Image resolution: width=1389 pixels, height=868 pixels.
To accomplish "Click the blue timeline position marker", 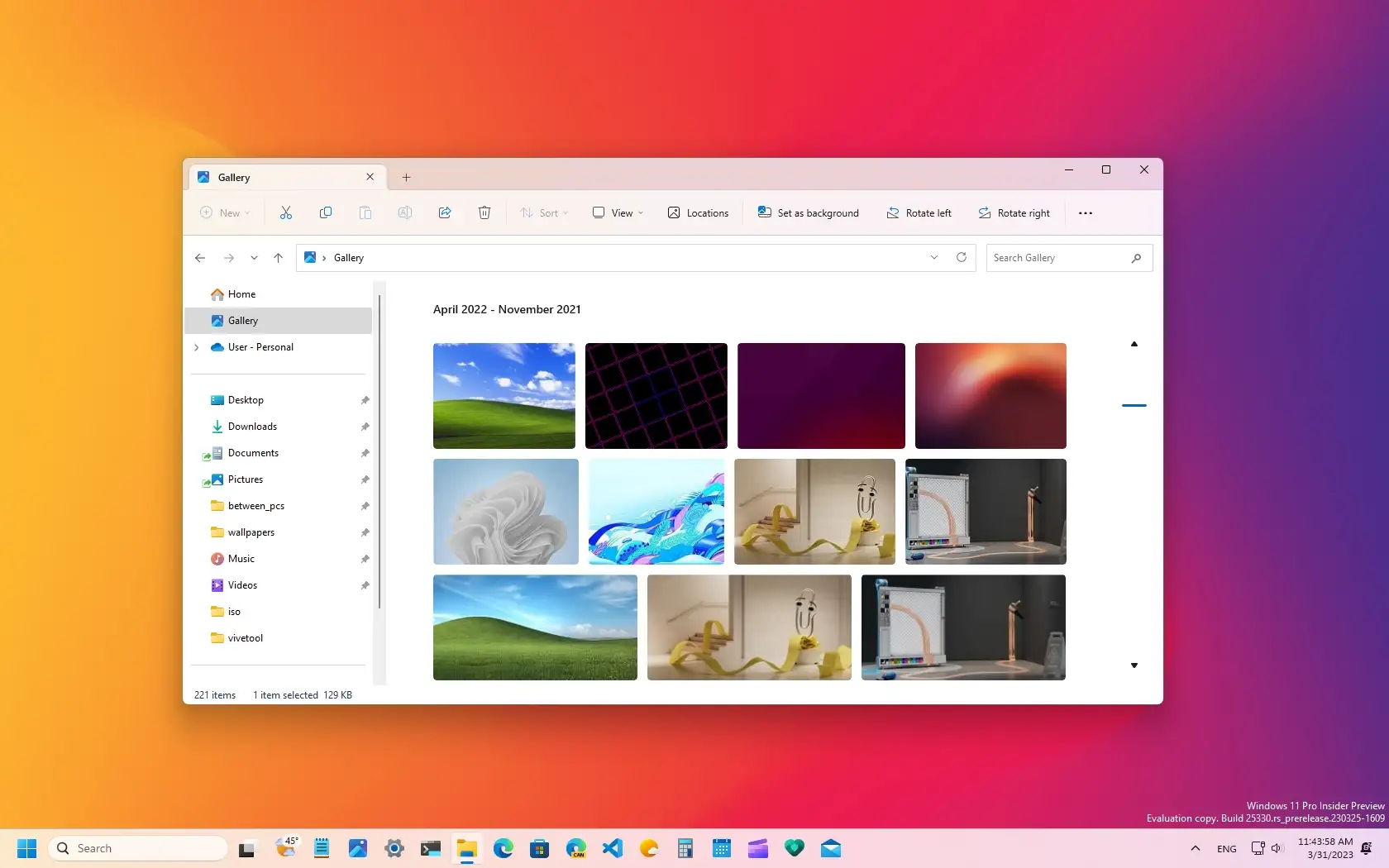I will click(x=1134, y=405).
